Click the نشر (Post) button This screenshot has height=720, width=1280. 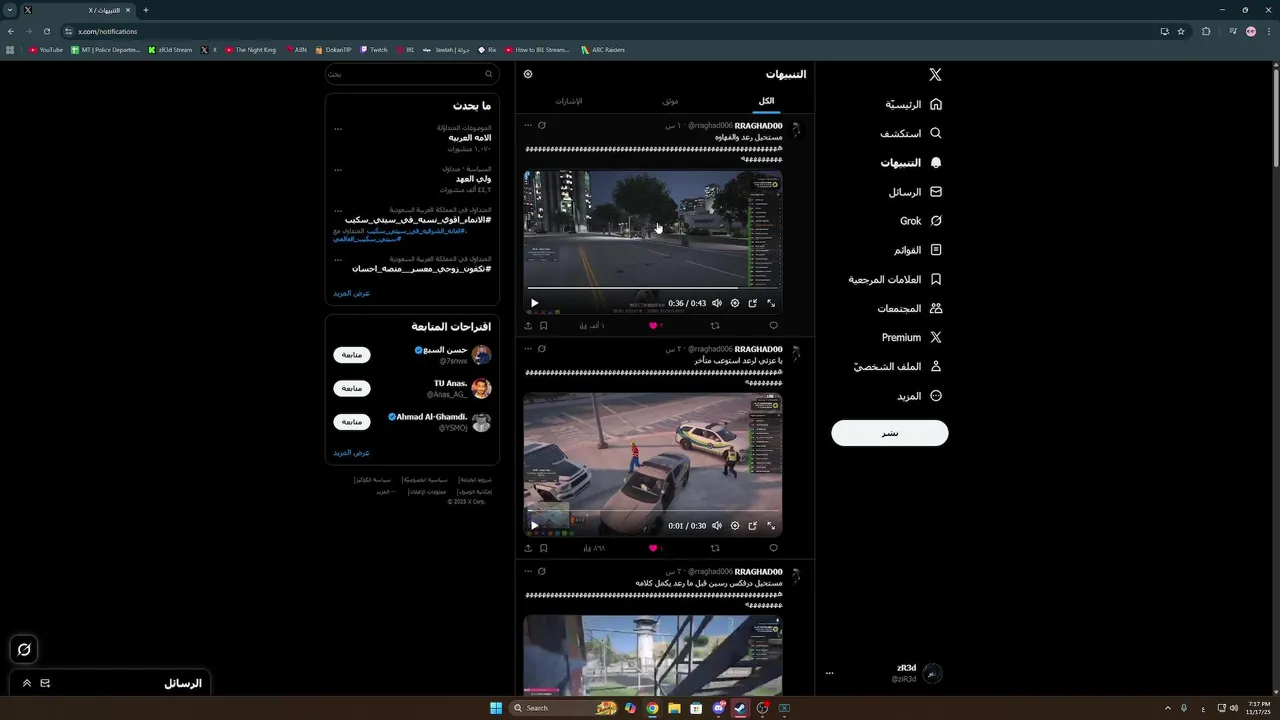(x=890, y=433)
